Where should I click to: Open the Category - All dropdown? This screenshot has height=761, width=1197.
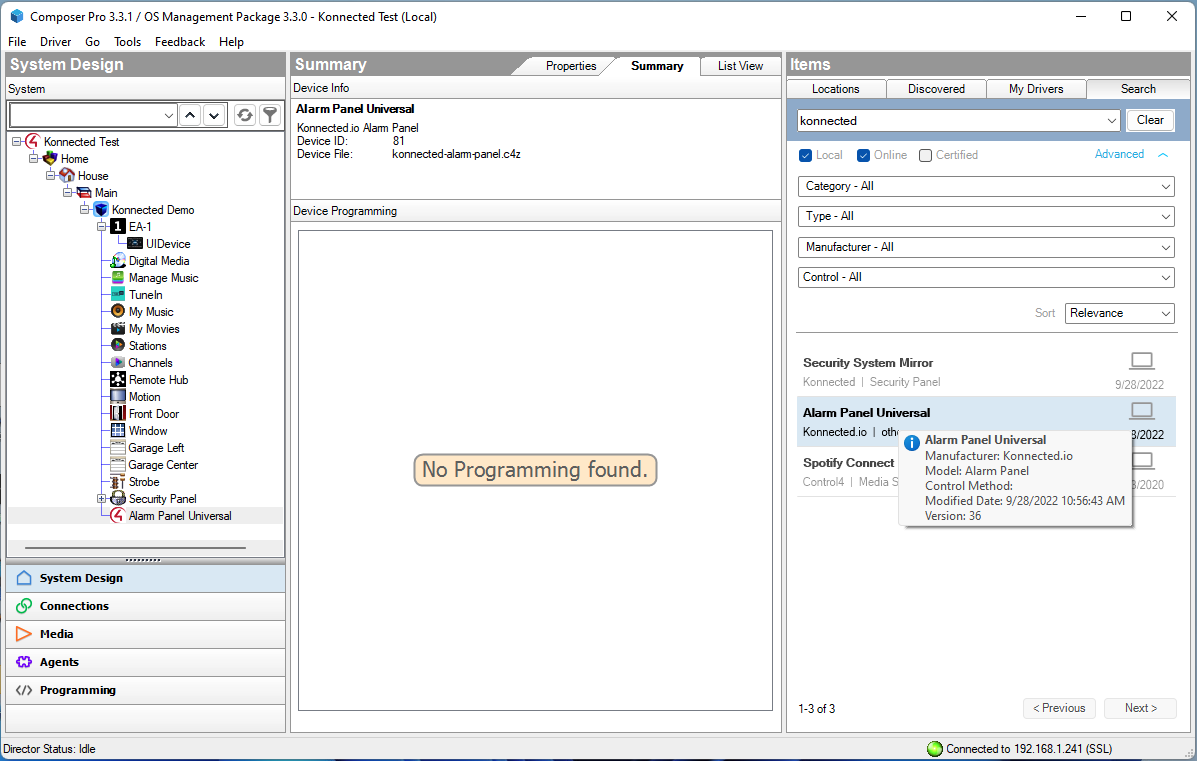tap(985, 186)
